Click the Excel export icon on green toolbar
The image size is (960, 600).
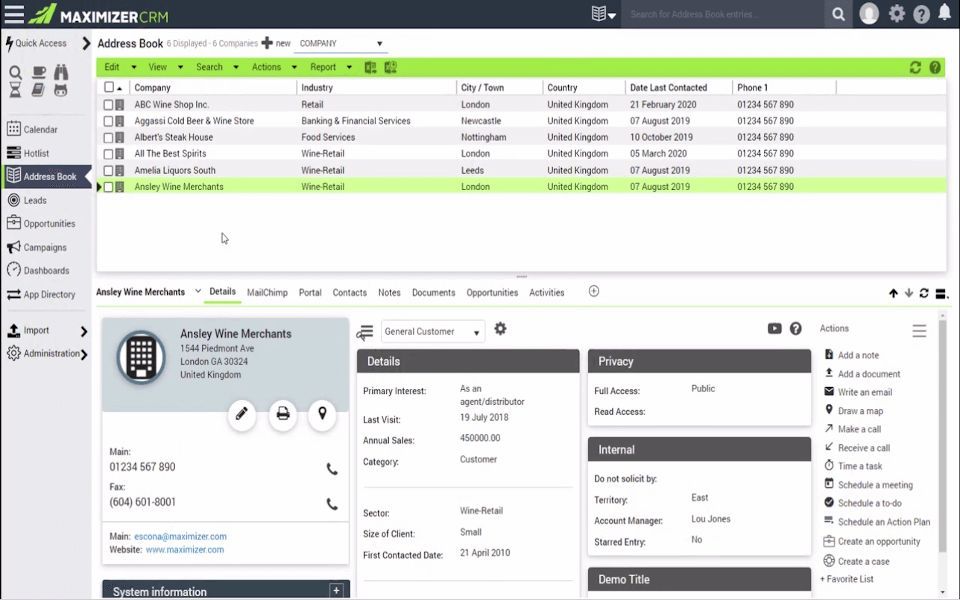pos(370,67)
